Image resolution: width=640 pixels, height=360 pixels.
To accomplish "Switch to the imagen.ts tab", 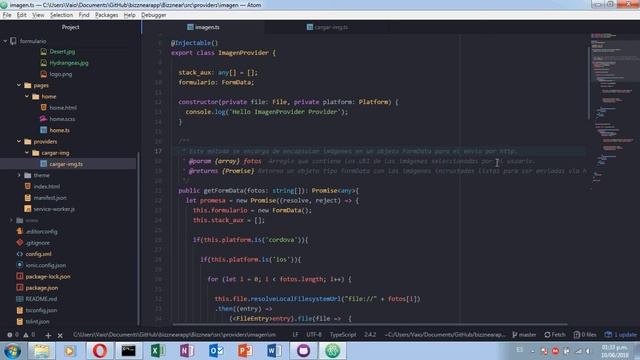I will 203,27.
